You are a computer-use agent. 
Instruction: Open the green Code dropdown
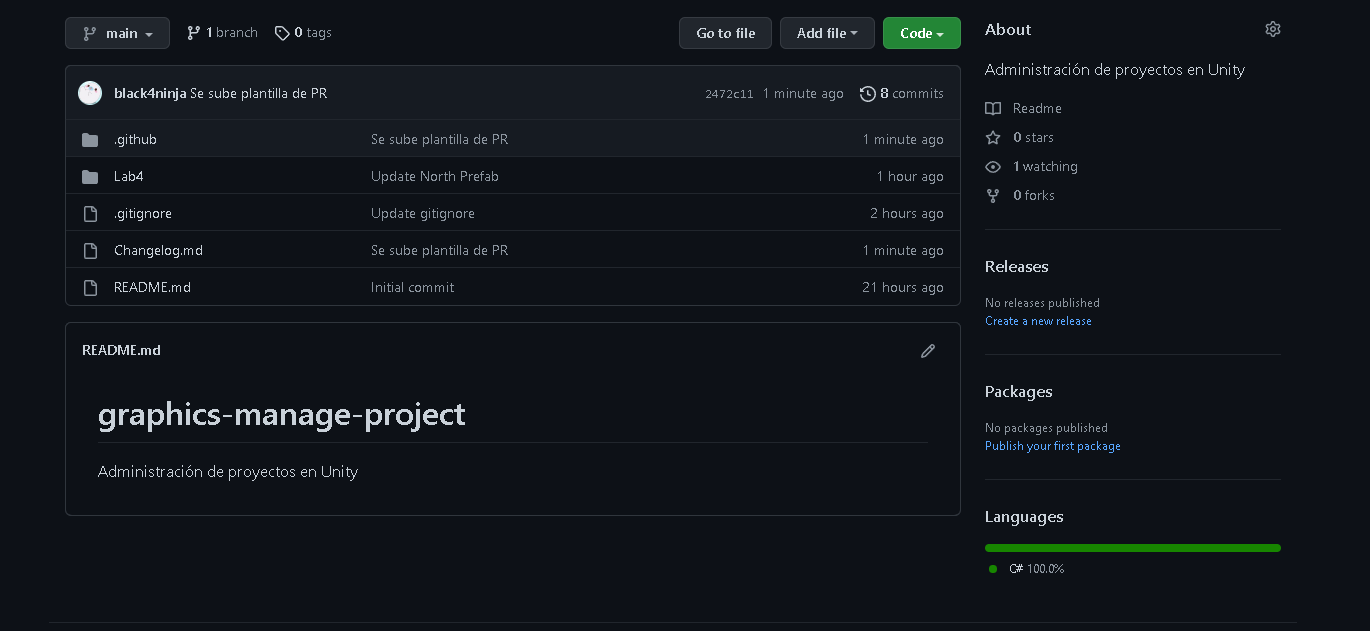pyautogui.click(x=921, y=33)
